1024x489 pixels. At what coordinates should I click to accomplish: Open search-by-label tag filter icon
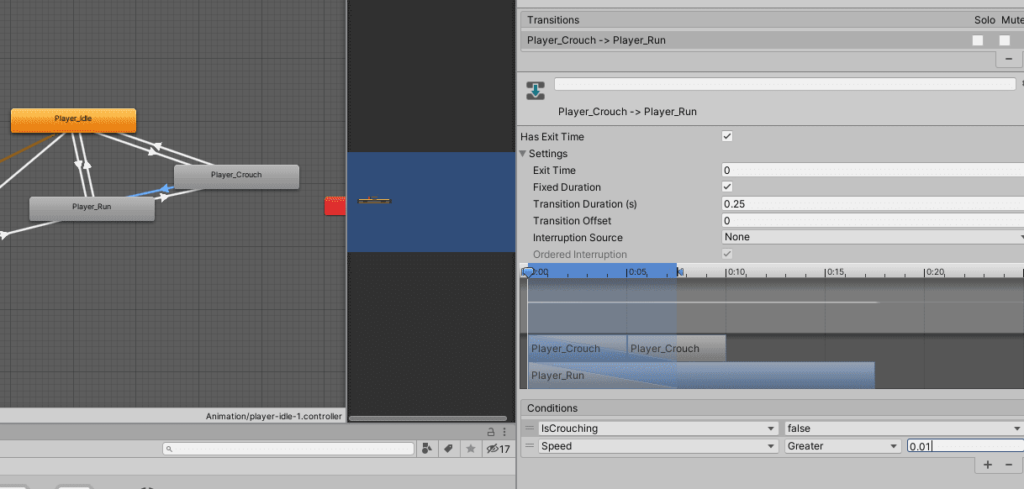point(449,449)
